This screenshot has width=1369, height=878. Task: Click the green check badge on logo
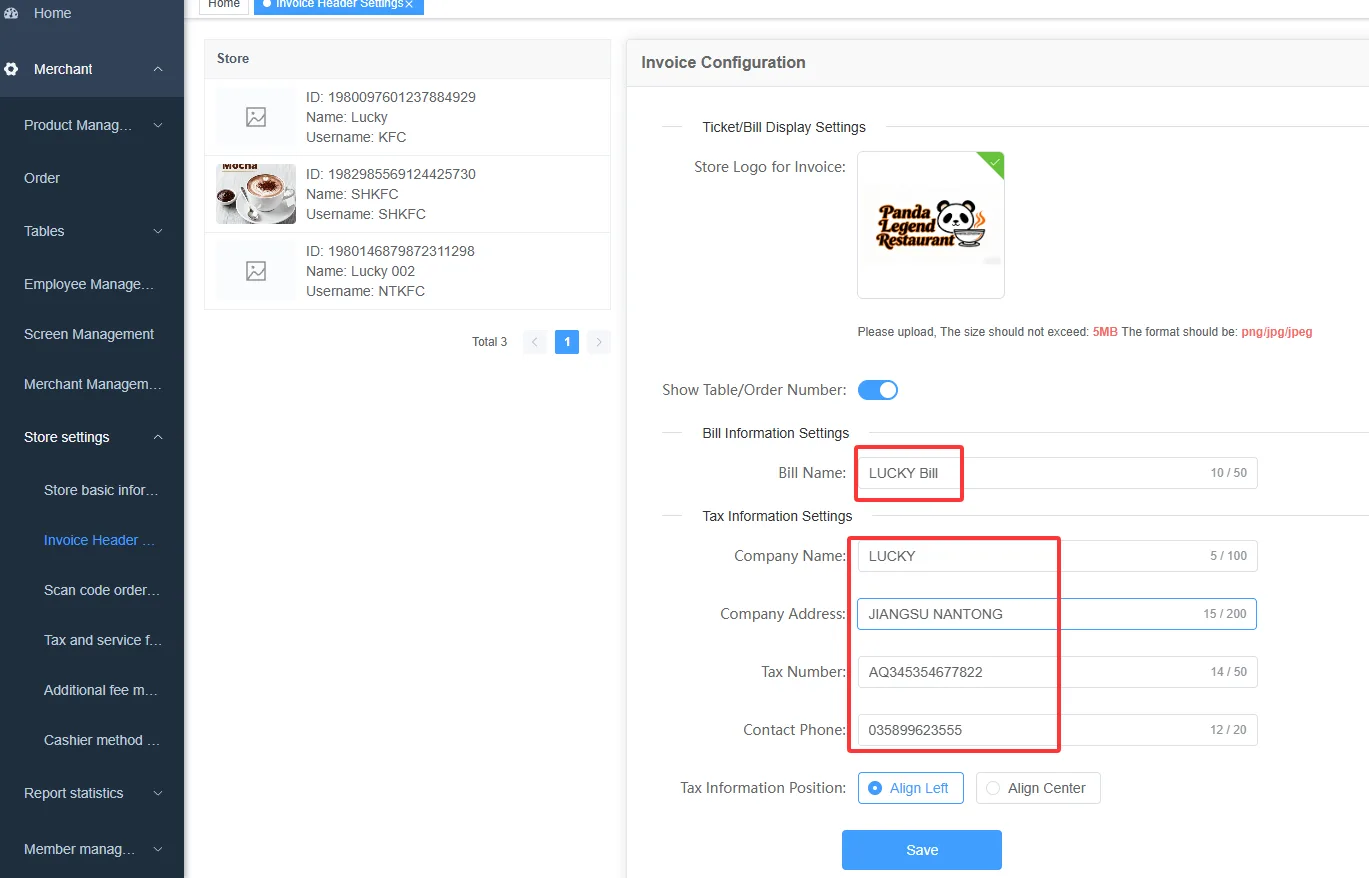[993, 162]
